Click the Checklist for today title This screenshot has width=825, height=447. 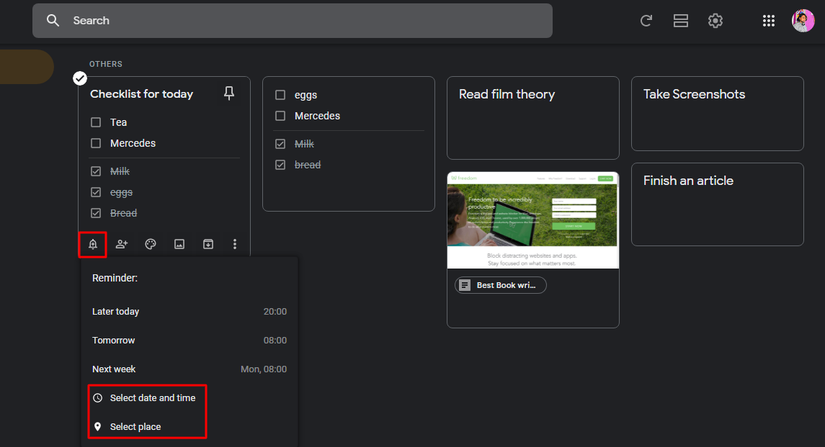[x=142, y=94]
